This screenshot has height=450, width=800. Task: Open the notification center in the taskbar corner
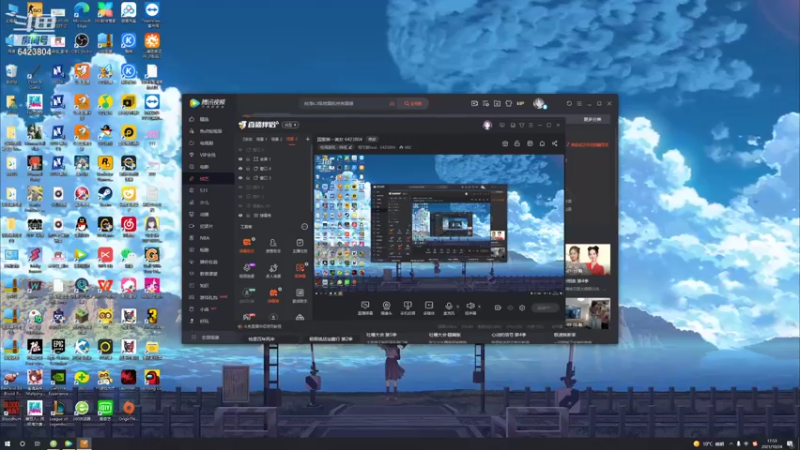[x=790, y=444]
